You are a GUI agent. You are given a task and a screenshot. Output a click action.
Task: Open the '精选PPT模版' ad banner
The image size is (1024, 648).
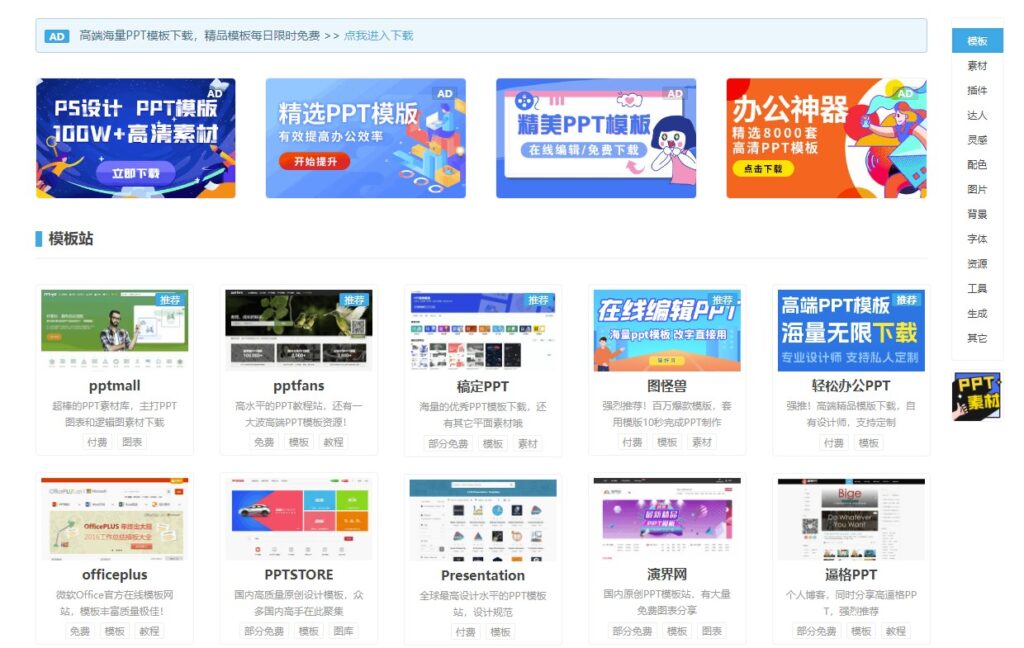coord(366,138)
